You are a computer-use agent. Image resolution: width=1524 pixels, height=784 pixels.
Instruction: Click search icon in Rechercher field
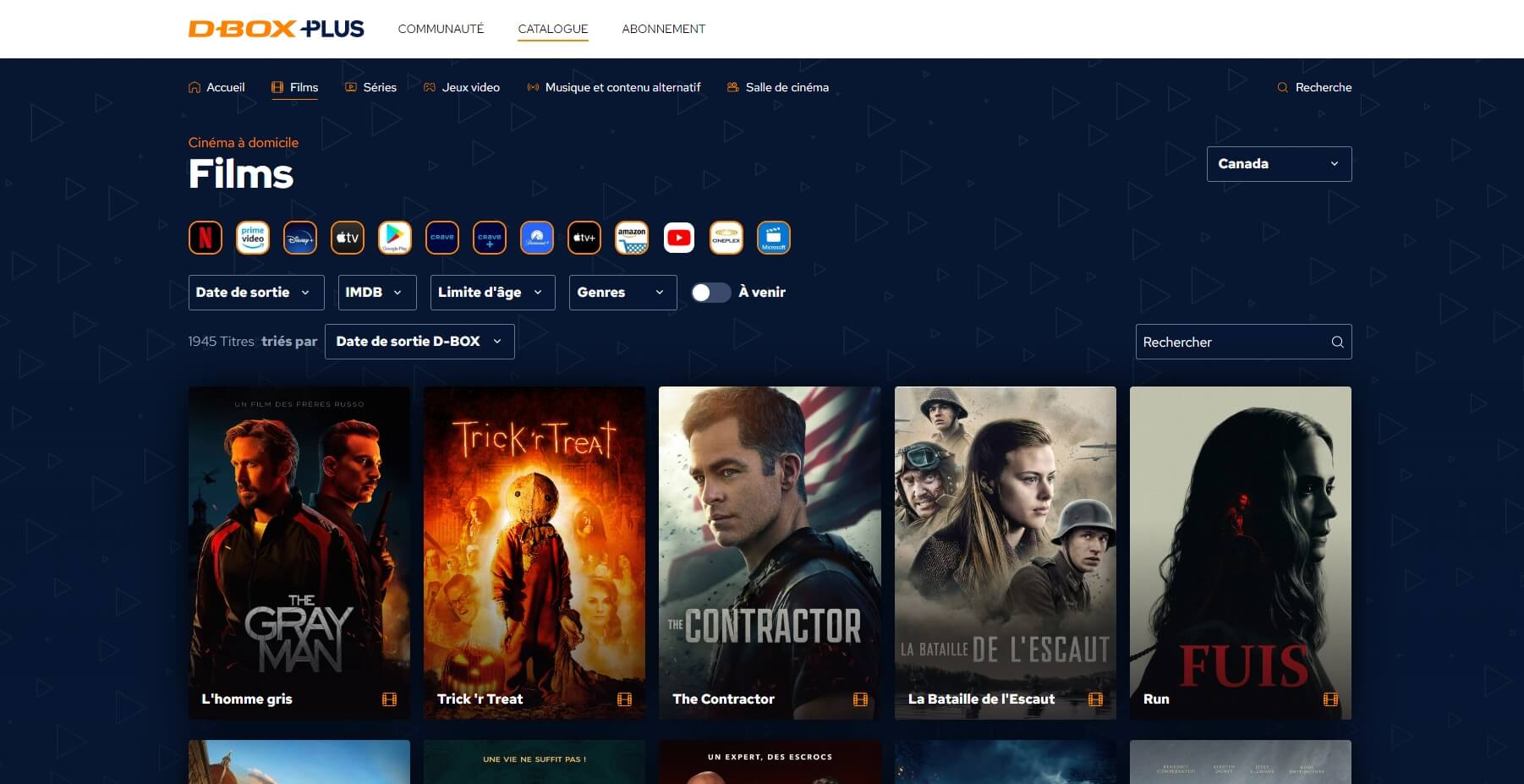pyautogui.click(x=1337, y=342)
